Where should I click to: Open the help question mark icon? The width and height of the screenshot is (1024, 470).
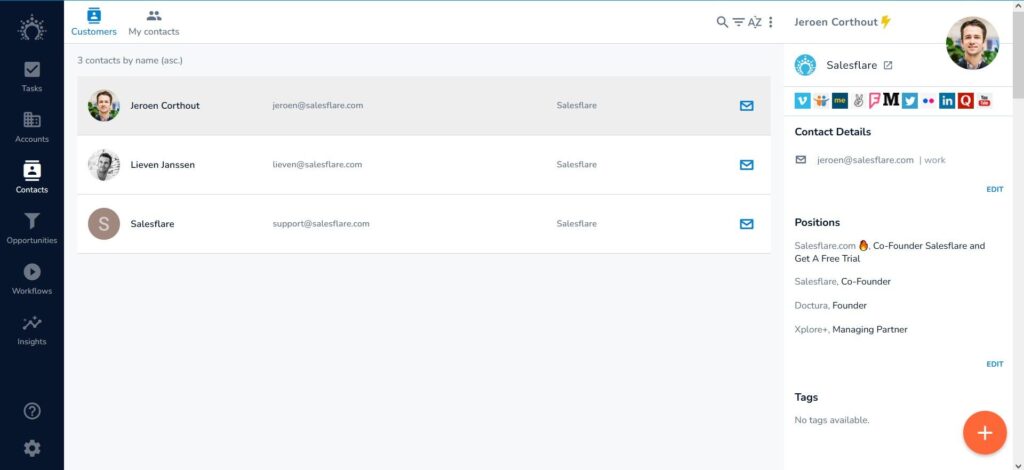(32, 411)
